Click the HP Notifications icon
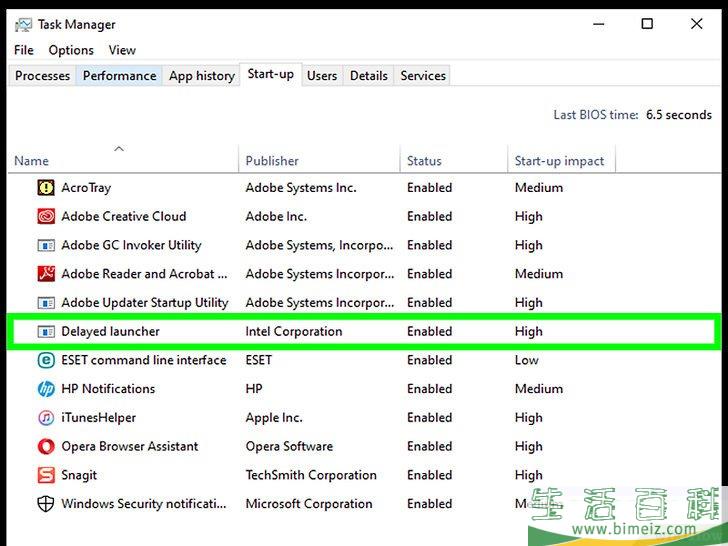The width and height of the screenshot is (728, 546). pyautogui.click(x=46, y=389)
